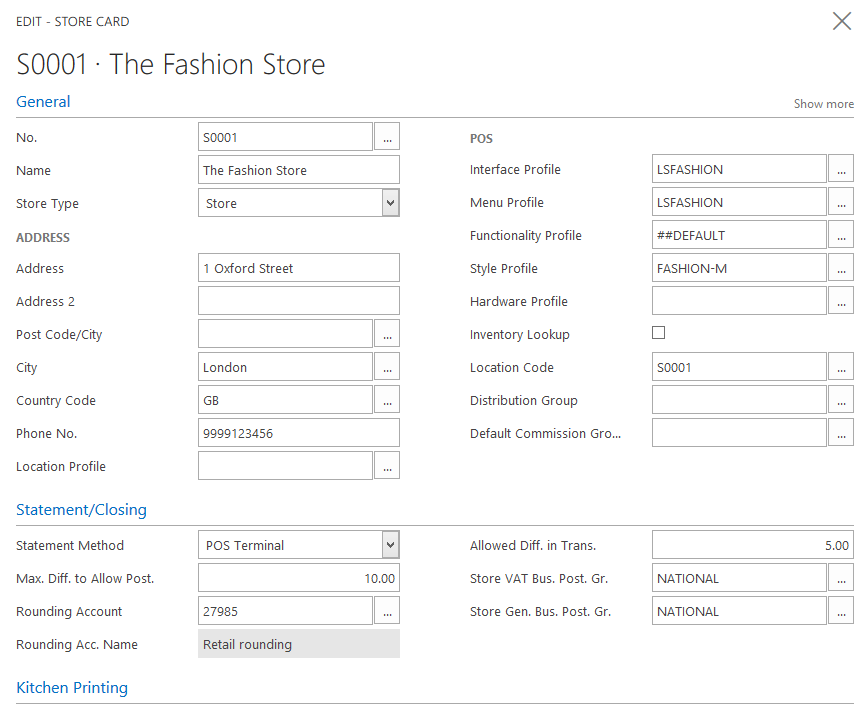862x717 pixels.
Task: Click the Country Code lookup button
Action: coord(387,400)
